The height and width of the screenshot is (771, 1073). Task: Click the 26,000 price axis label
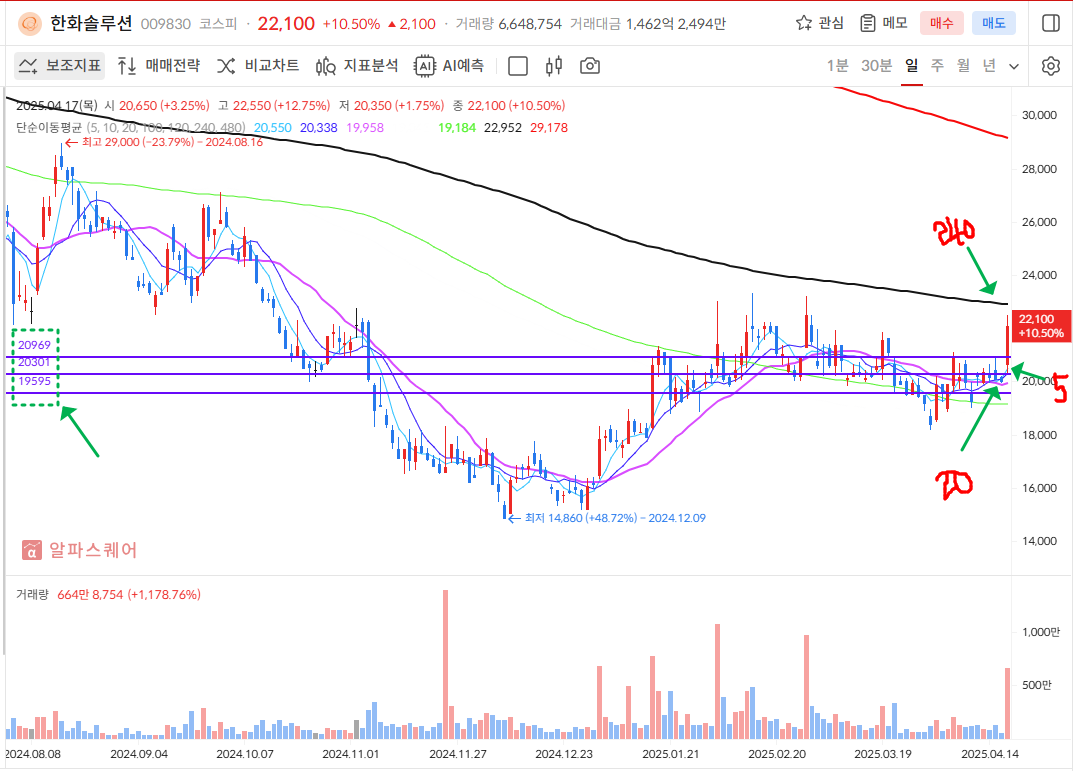(x=1039, y=222)
